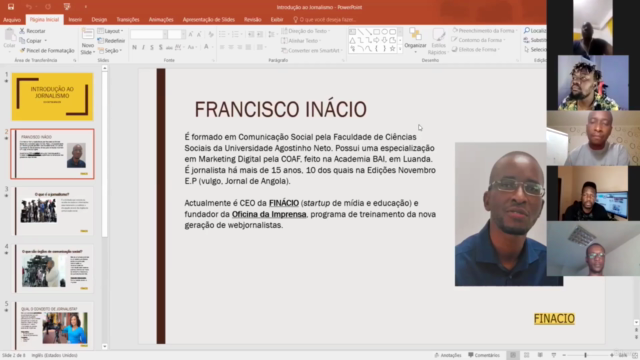
Task: Toggle italic formatting
Action: [x=143, y=47]
